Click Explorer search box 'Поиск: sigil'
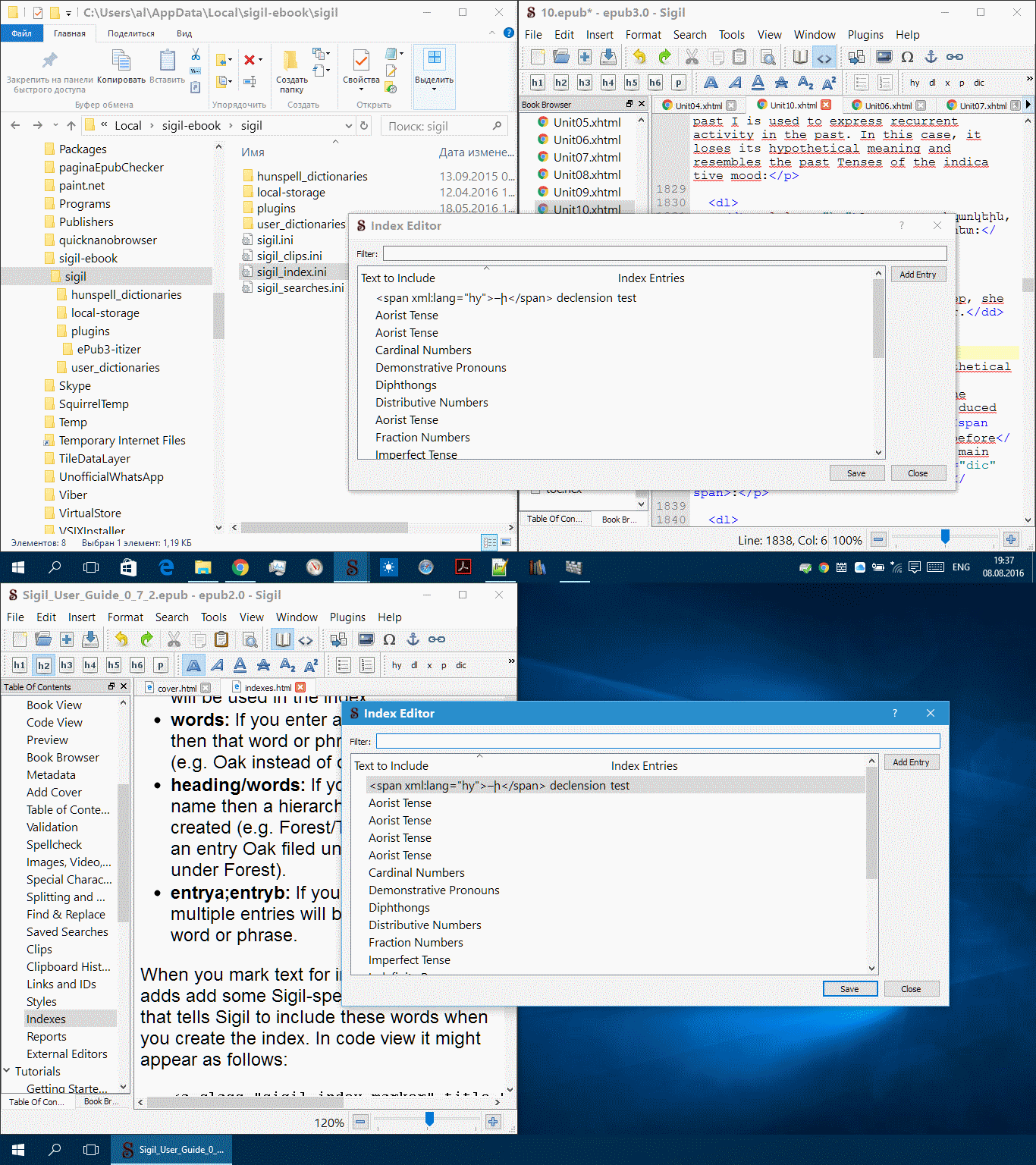Screen dimensions: 1036x1165 click(x=444, y=126)
